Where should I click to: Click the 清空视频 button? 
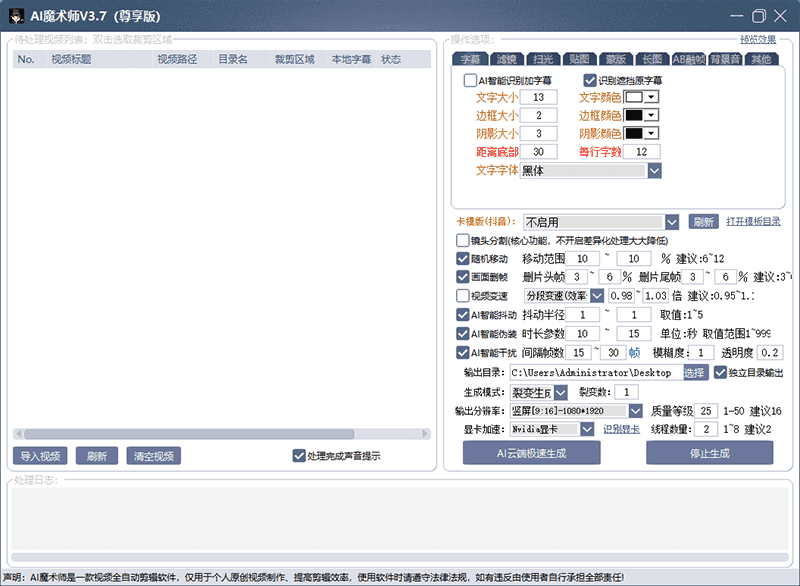(x=154, y=456)
